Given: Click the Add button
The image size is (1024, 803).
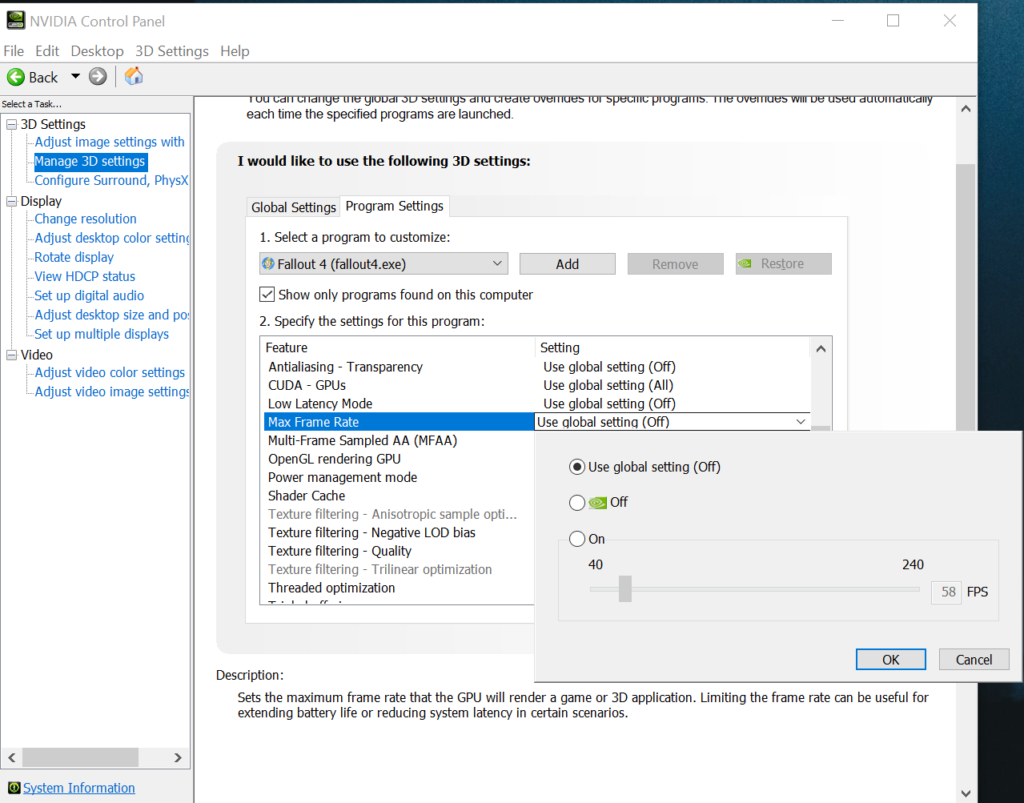Looking at the screenshot, I should click(x=567, y=263).
